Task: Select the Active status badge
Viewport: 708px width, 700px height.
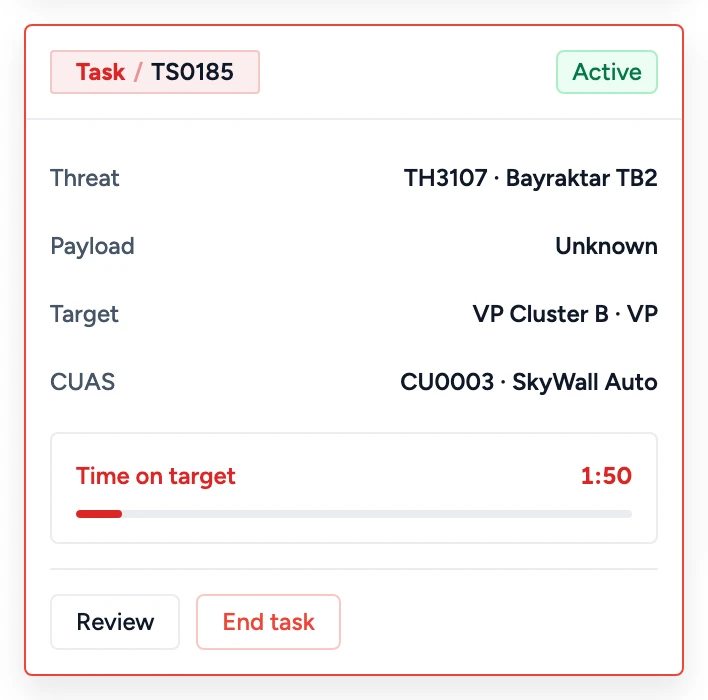Action: (607, 72)
